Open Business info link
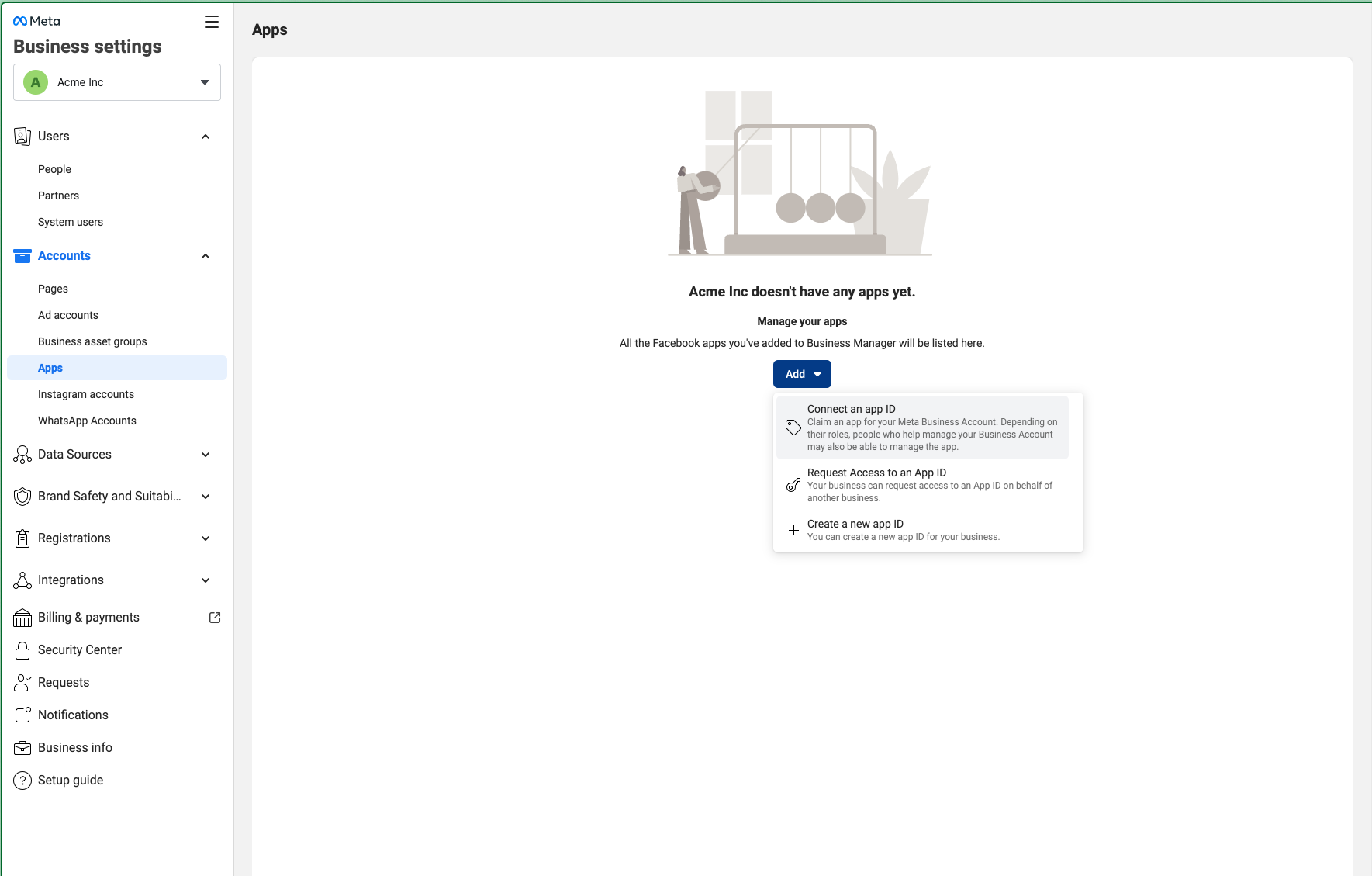Viewport: 1372px width, 876px height. 75,748
